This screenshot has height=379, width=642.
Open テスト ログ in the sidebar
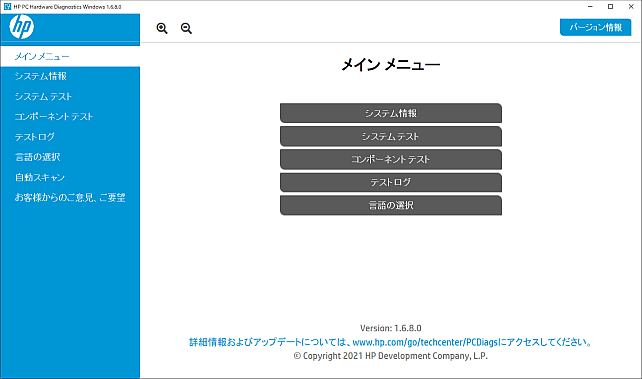click(x=70, y=137)
